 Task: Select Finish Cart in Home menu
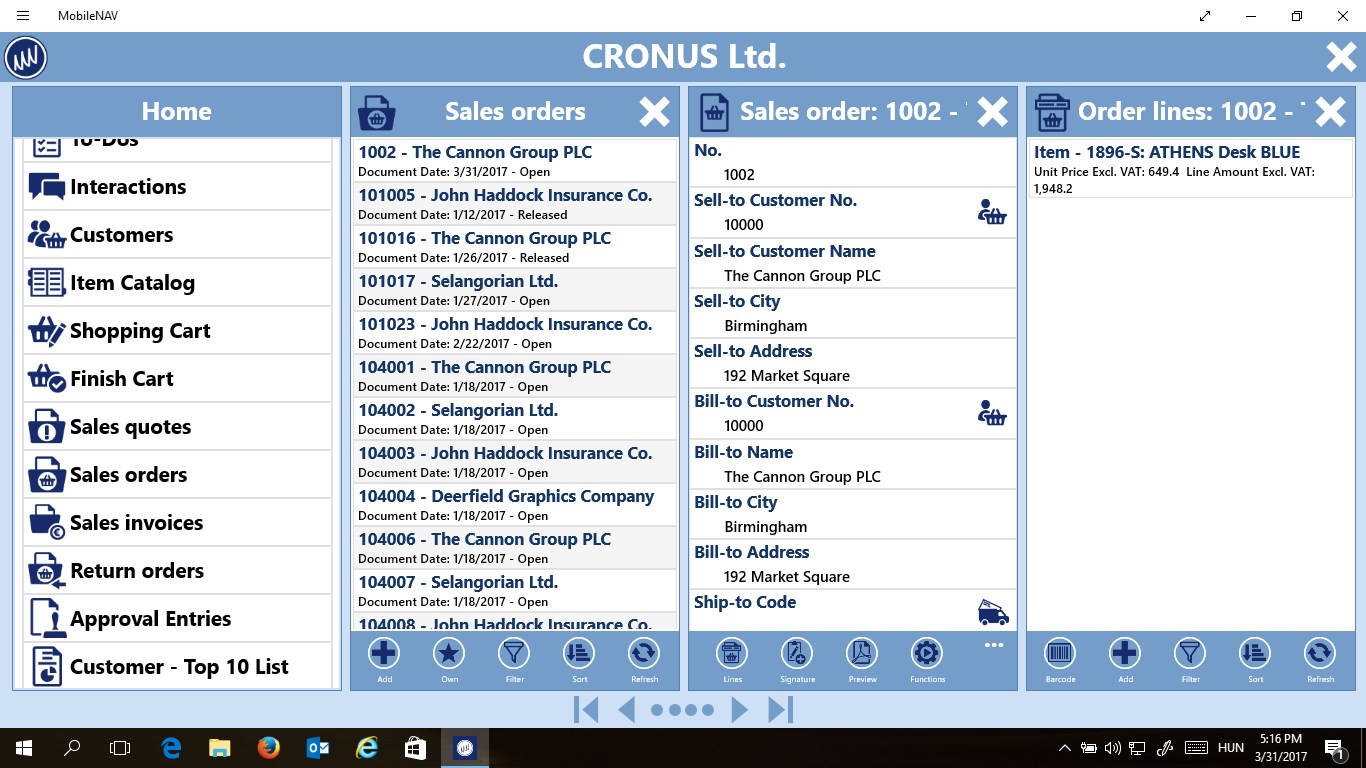tap(177, 379)
